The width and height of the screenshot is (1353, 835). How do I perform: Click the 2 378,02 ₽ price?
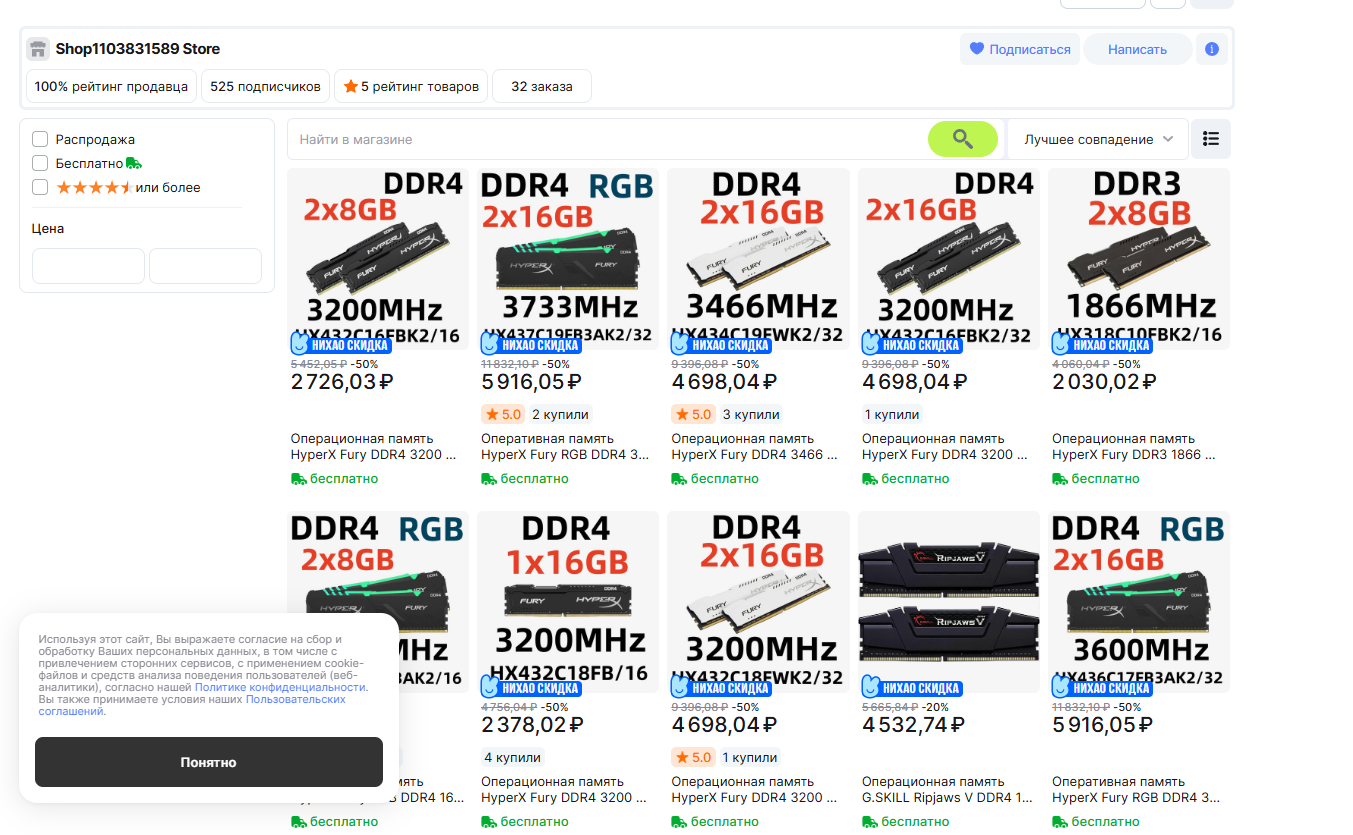click(532, 724)
